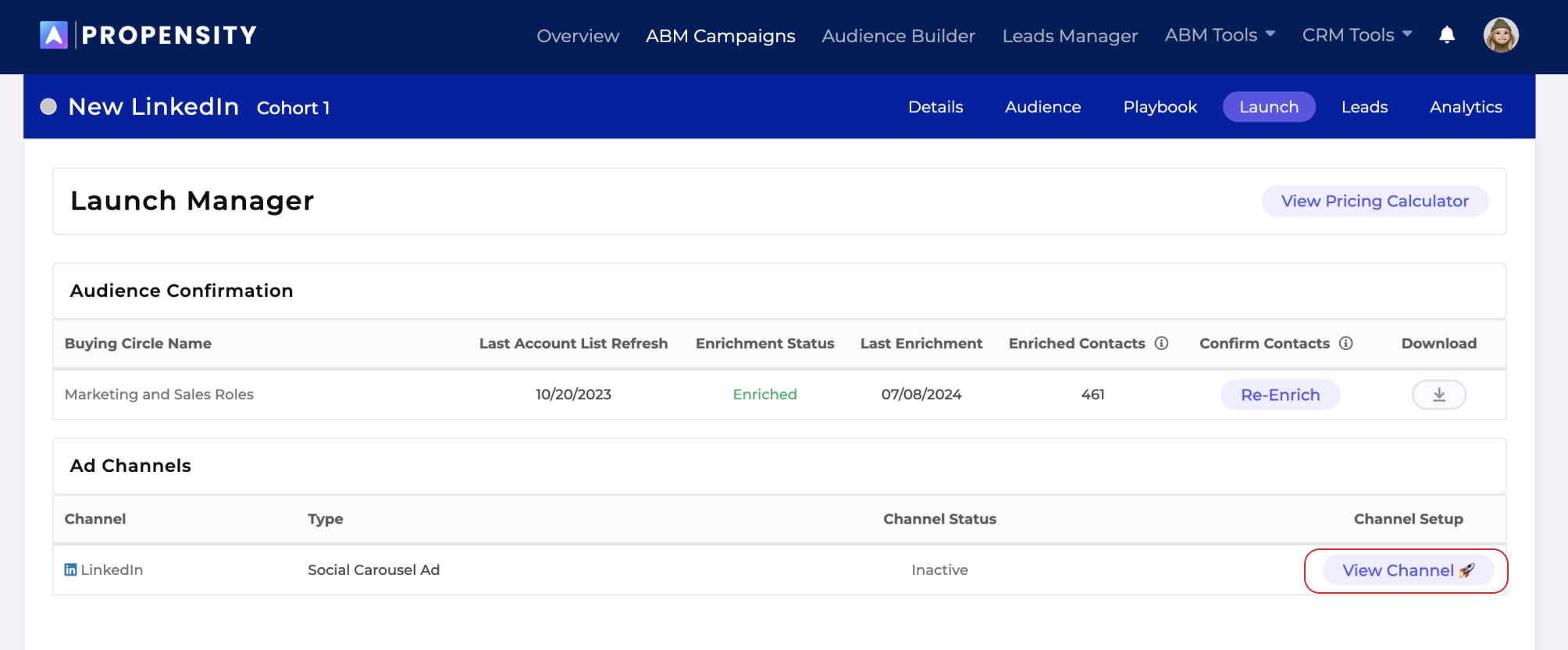The width and height of the screenshot is (1568, 650).
Task: Open ABM Campaigns in the top navigation
Action: (x=721, y=36)
